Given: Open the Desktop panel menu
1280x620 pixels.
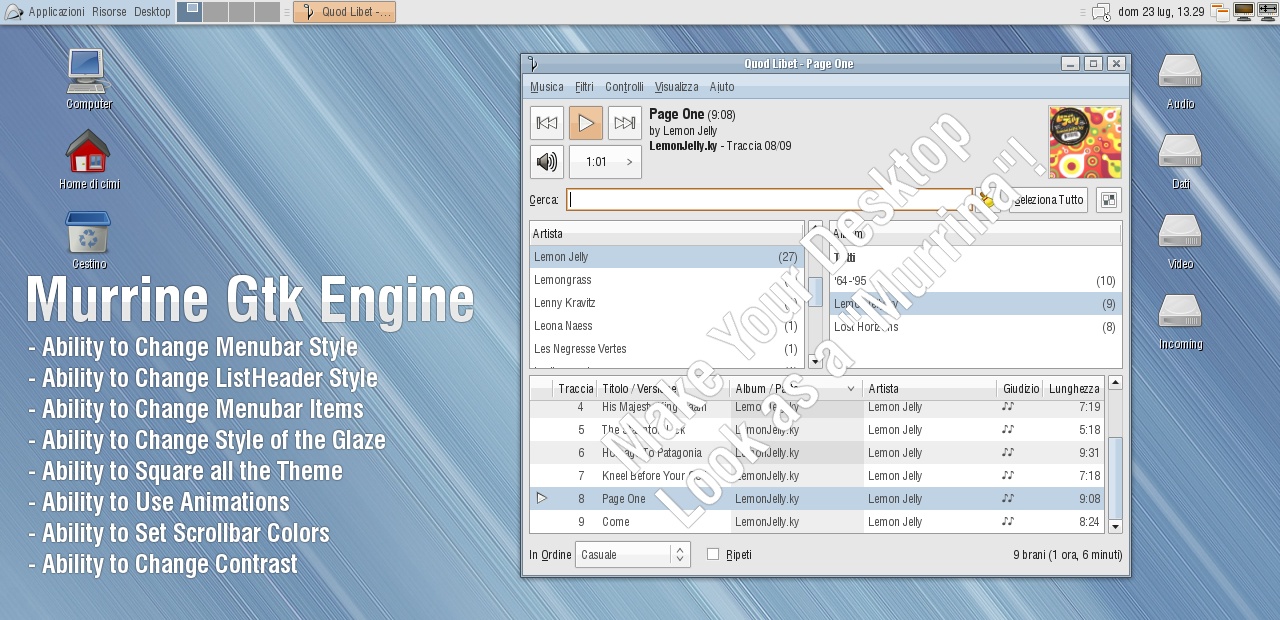Looking at the screenshot, I should click(152, 12).
